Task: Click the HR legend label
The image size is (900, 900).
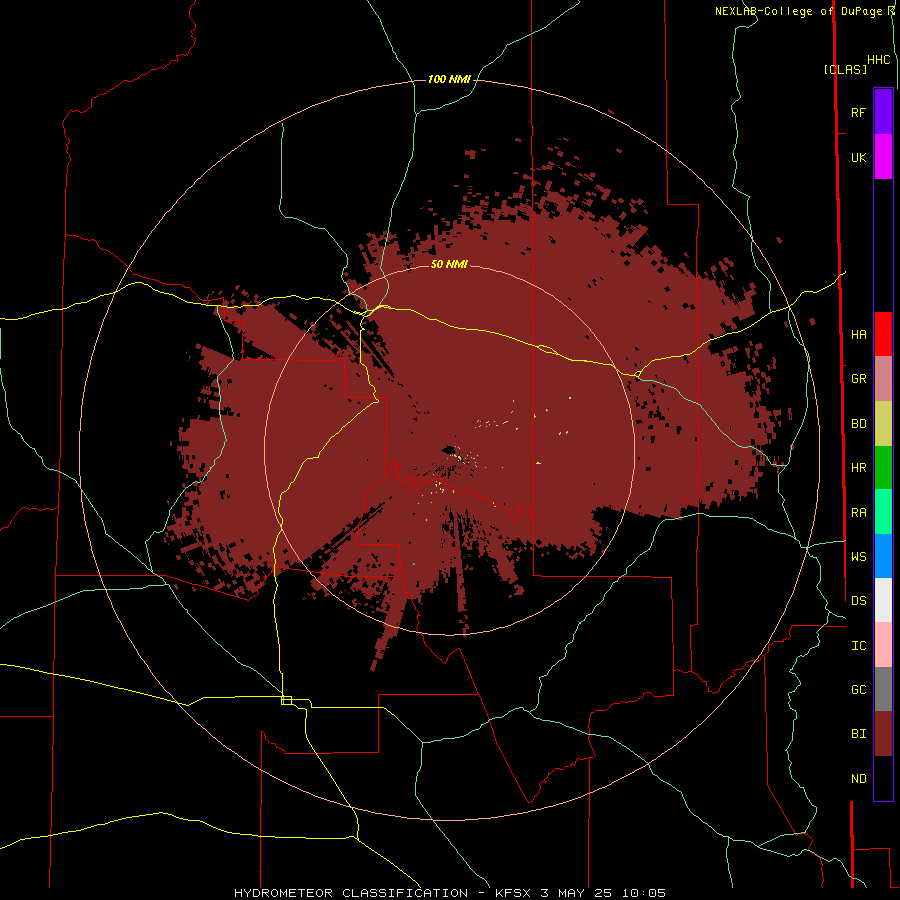Action: [858, 468]
